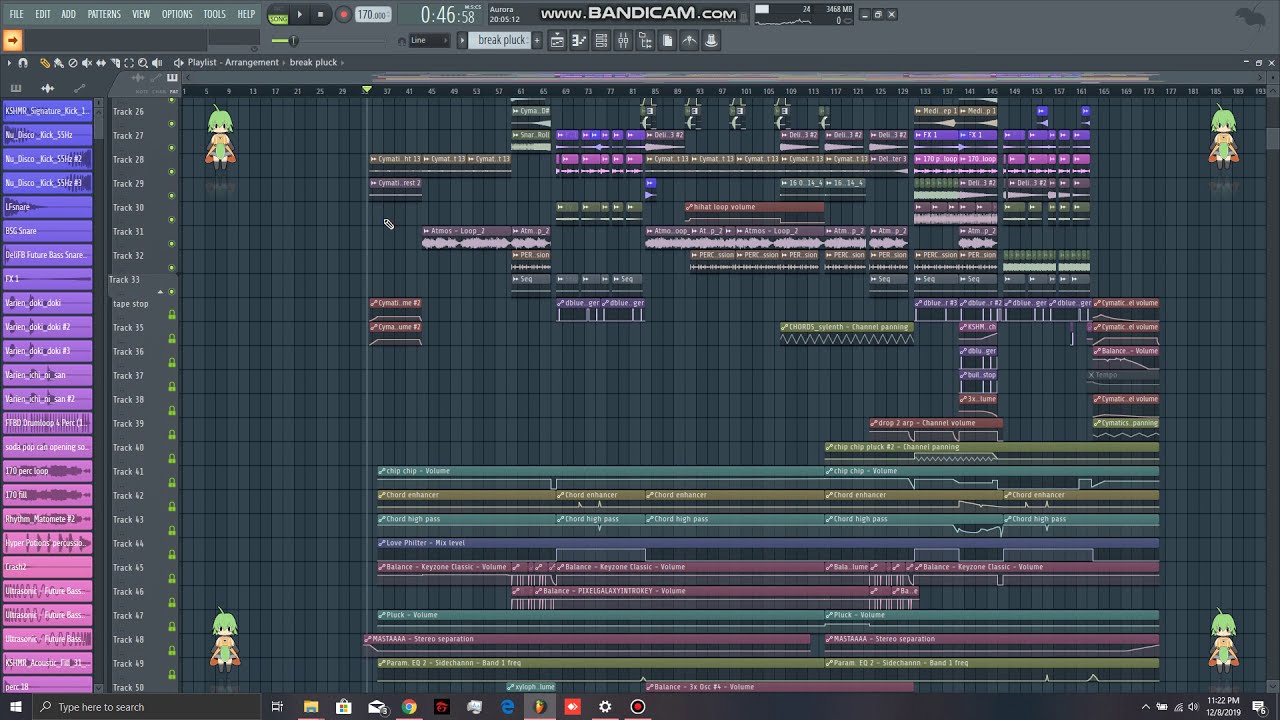Screen dimensions: 1280x720
Task: Toggle the lock on Track 45
Action: (x=172, y=578)
